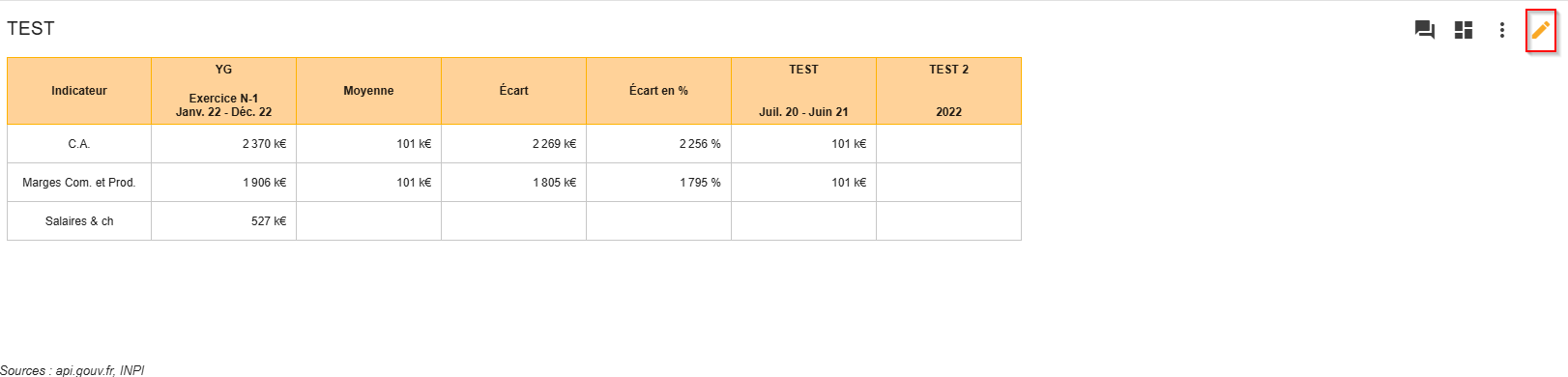Viewport: 1568px width, 377px height.
Task: Click the Sources api.gouv.fr, INPI text
Action: tap(73, 370)
